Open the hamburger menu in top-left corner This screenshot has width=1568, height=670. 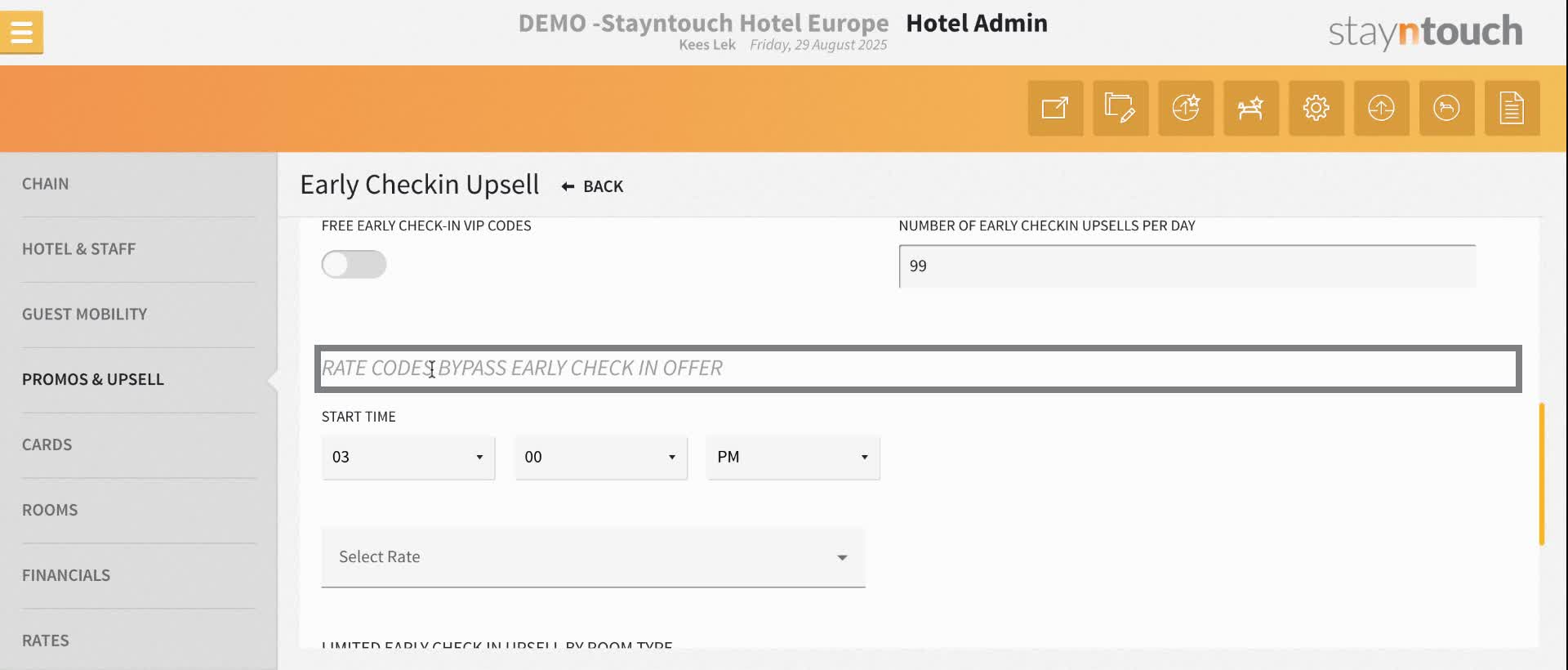tap(21, 31)
